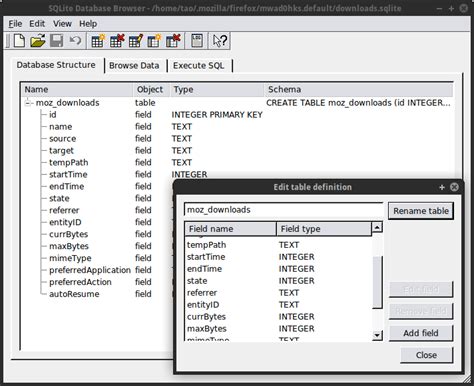Switch to the Database Structure tab

56,65
